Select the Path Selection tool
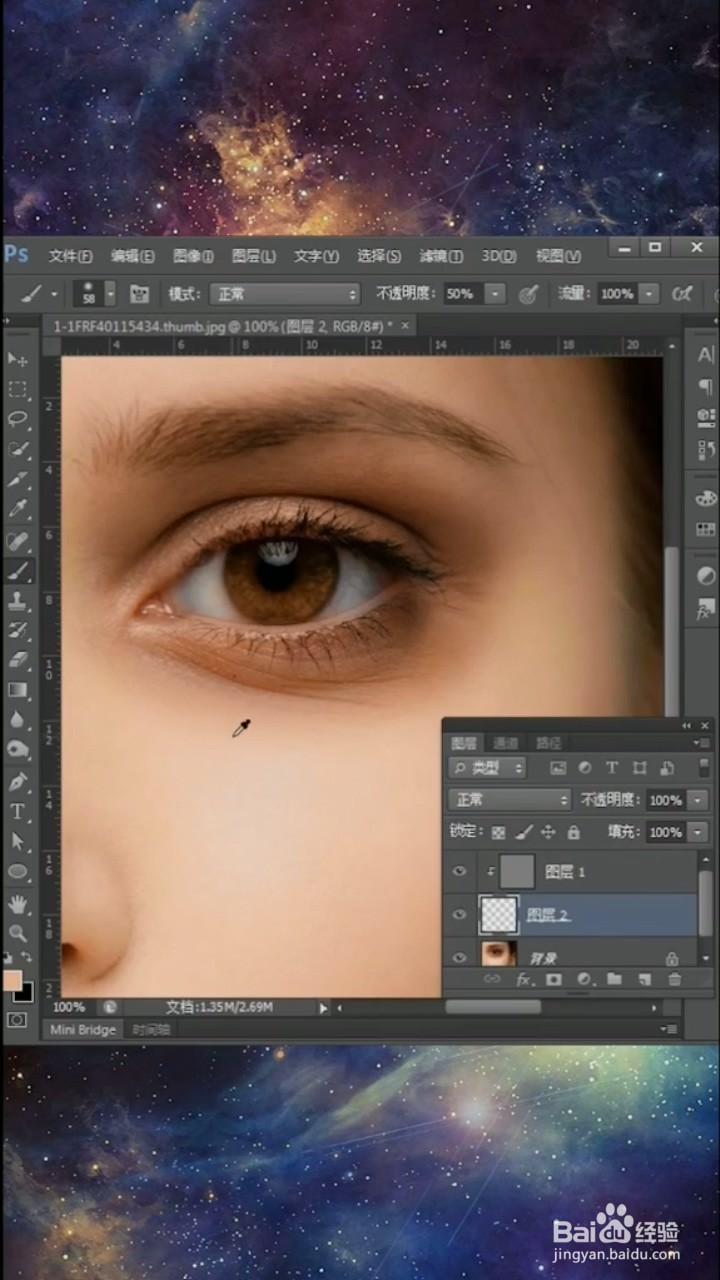720x1280 pixels. 18,841
